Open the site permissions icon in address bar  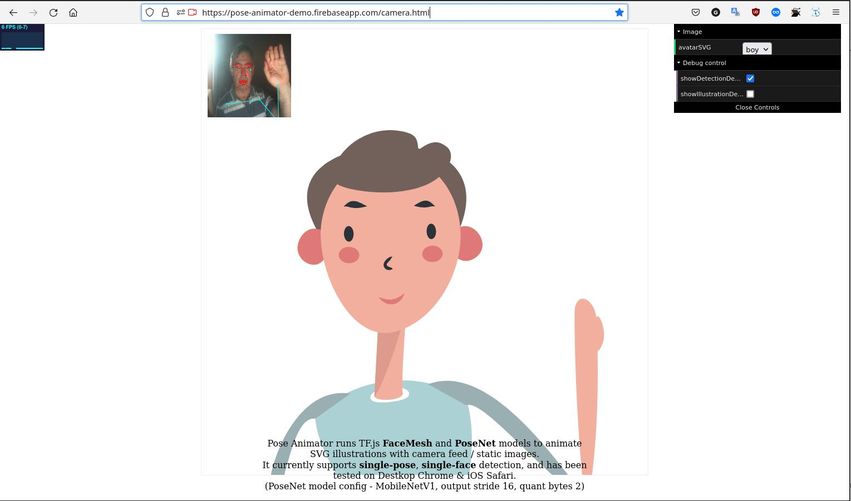tap(179, 12)
